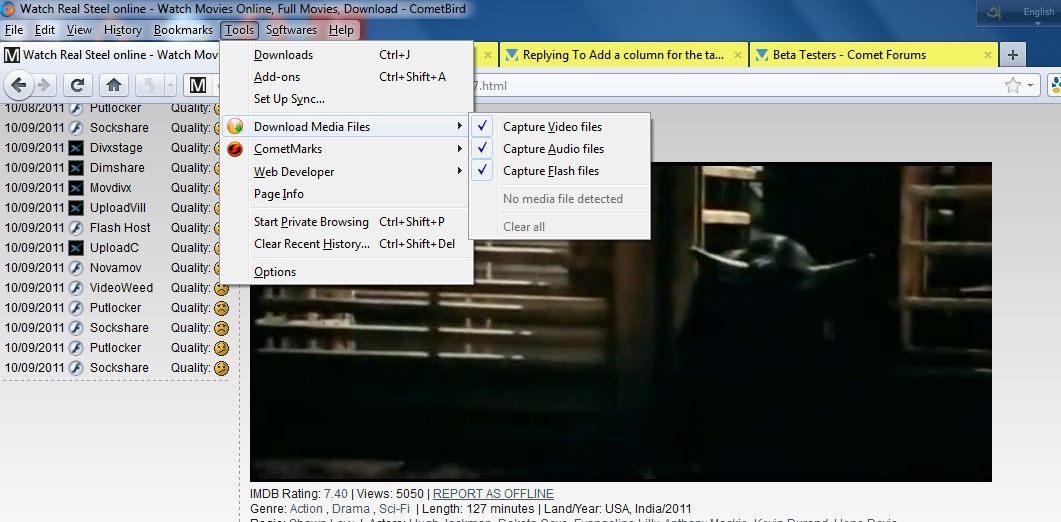This screenshot has height=522, width=1061.
Task: Click the forward arrow navigation button
Action: click(44, 85)
